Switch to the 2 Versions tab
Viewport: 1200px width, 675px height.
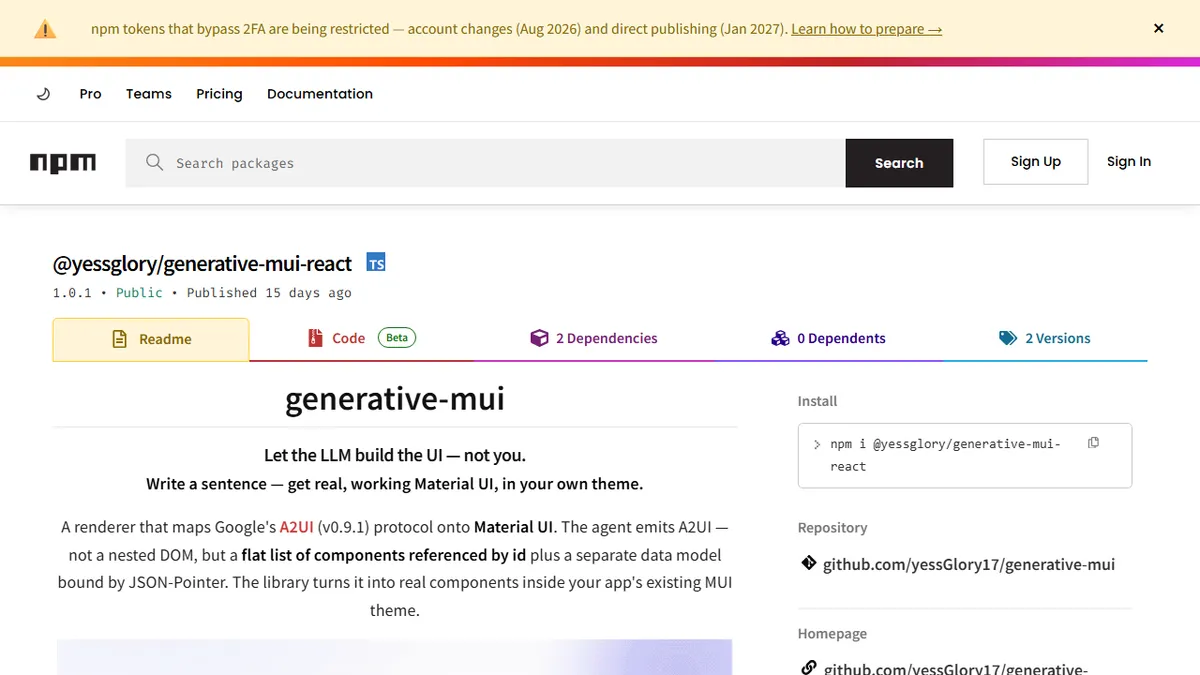1045,338
